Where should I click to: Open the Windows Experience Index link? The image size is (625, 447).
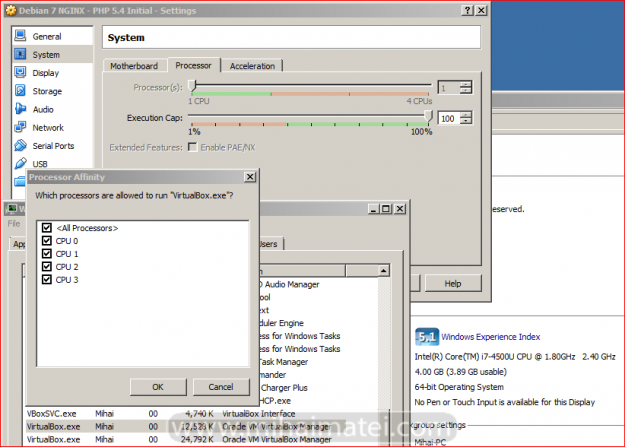coord(490,337)
